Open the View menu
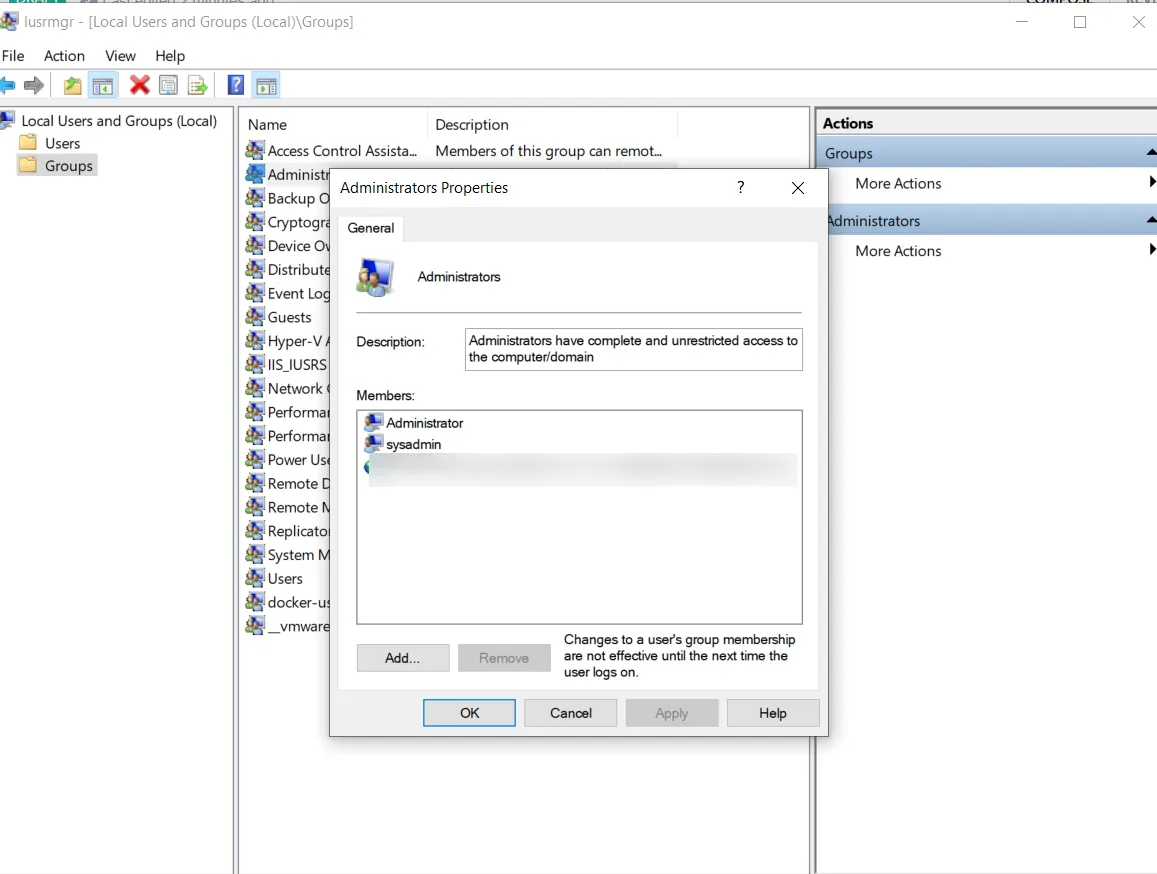The height and width of the screenshot is (874, 1157). 120,56
